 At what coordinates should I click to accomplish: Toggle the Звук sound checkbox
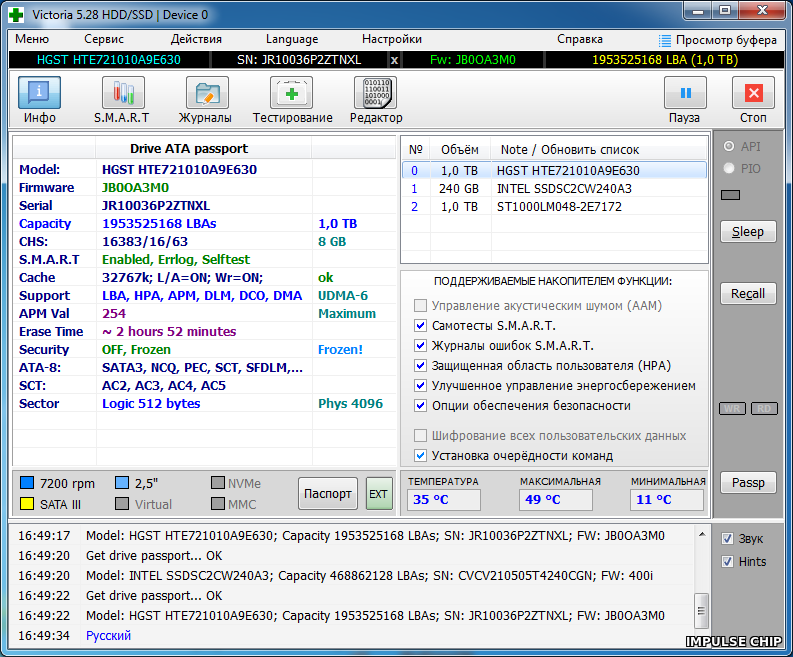pos(727,539)
